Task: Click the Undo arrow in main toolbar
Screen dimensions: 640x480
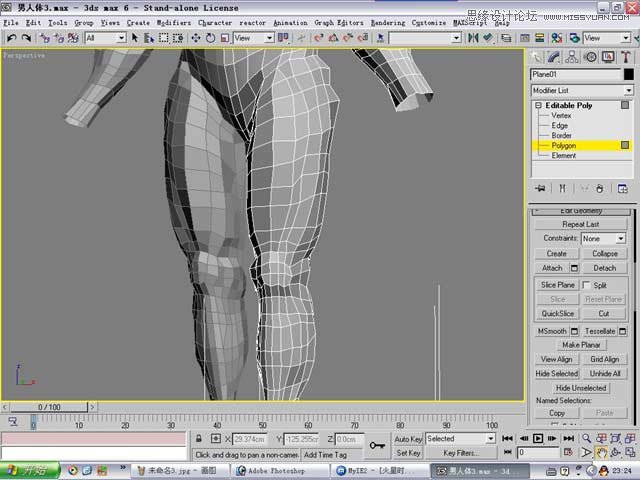Action: [11, 38]
